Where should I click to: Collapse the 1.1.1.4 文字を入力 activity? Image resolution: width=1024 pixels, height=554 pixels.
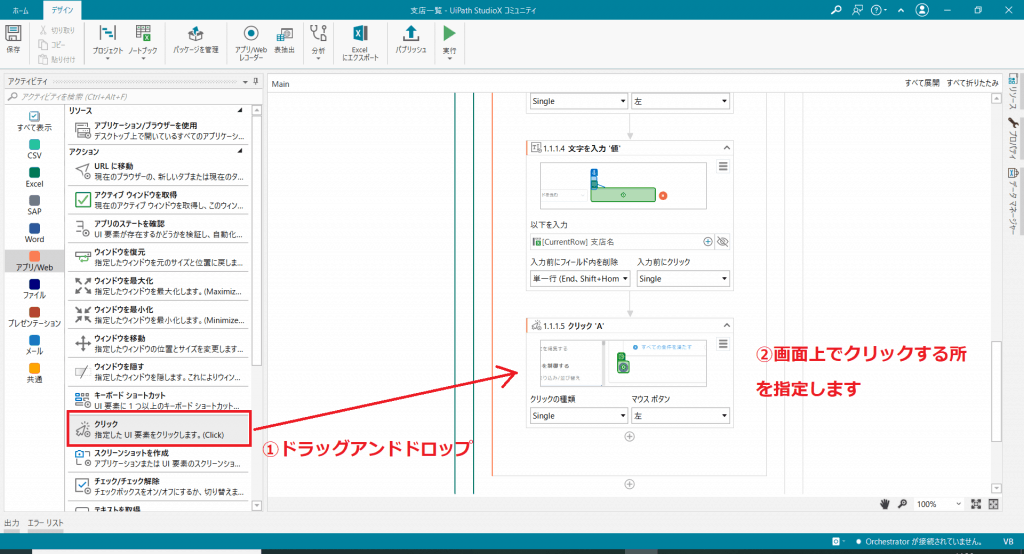point(726,148)
